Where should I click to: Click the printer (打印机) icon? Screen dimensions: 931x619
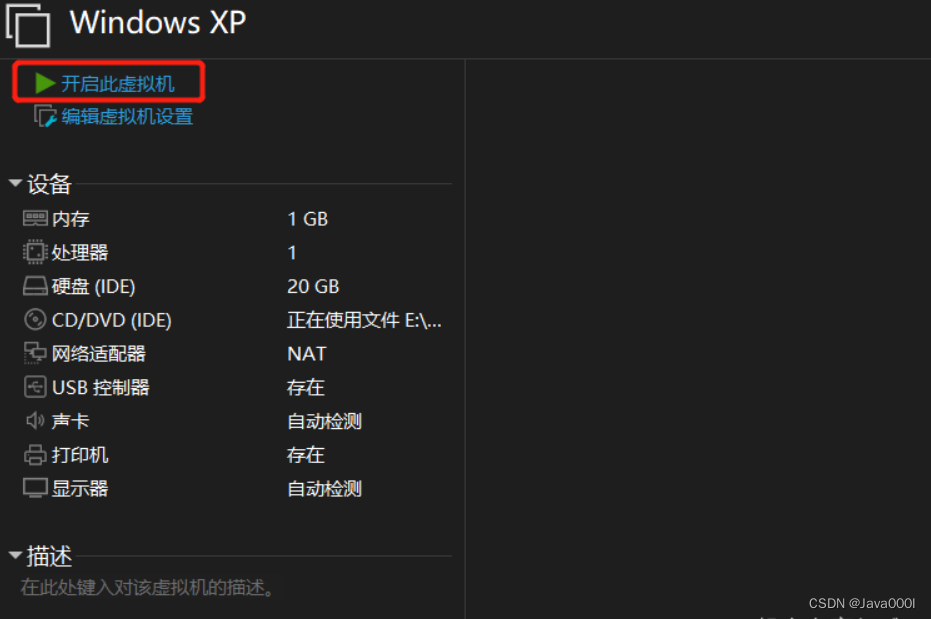pyautogui.click(x=35, y=455)
